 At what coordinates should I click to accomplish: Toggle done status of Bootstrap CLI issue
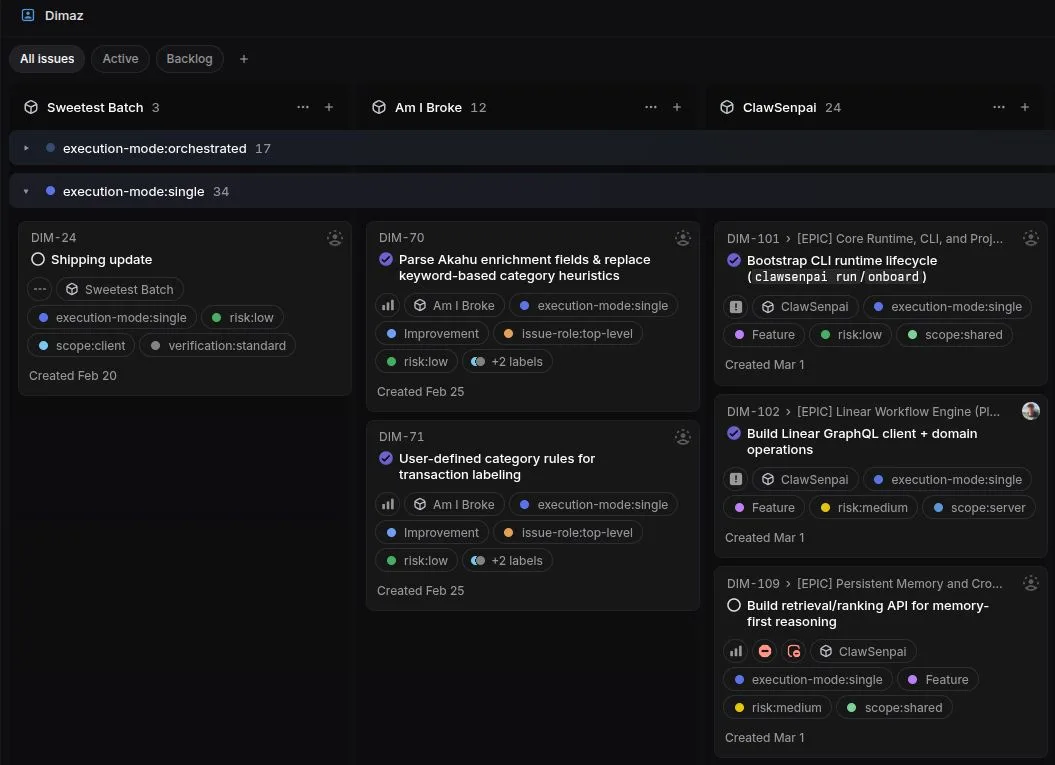(733, 260)
